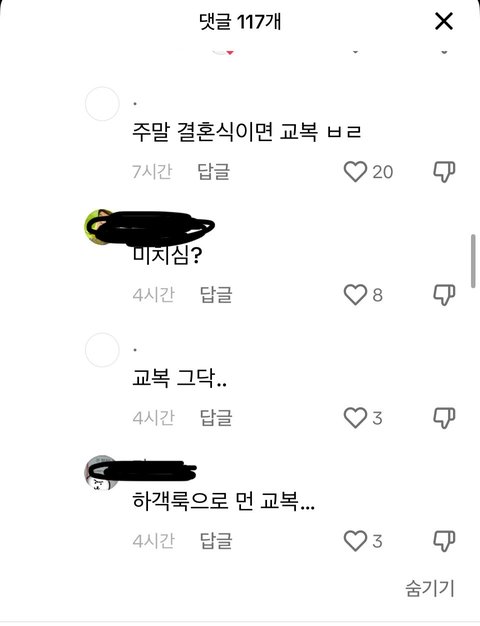
Task: Open profile picture of first commenter
Action: pos(102,104)
